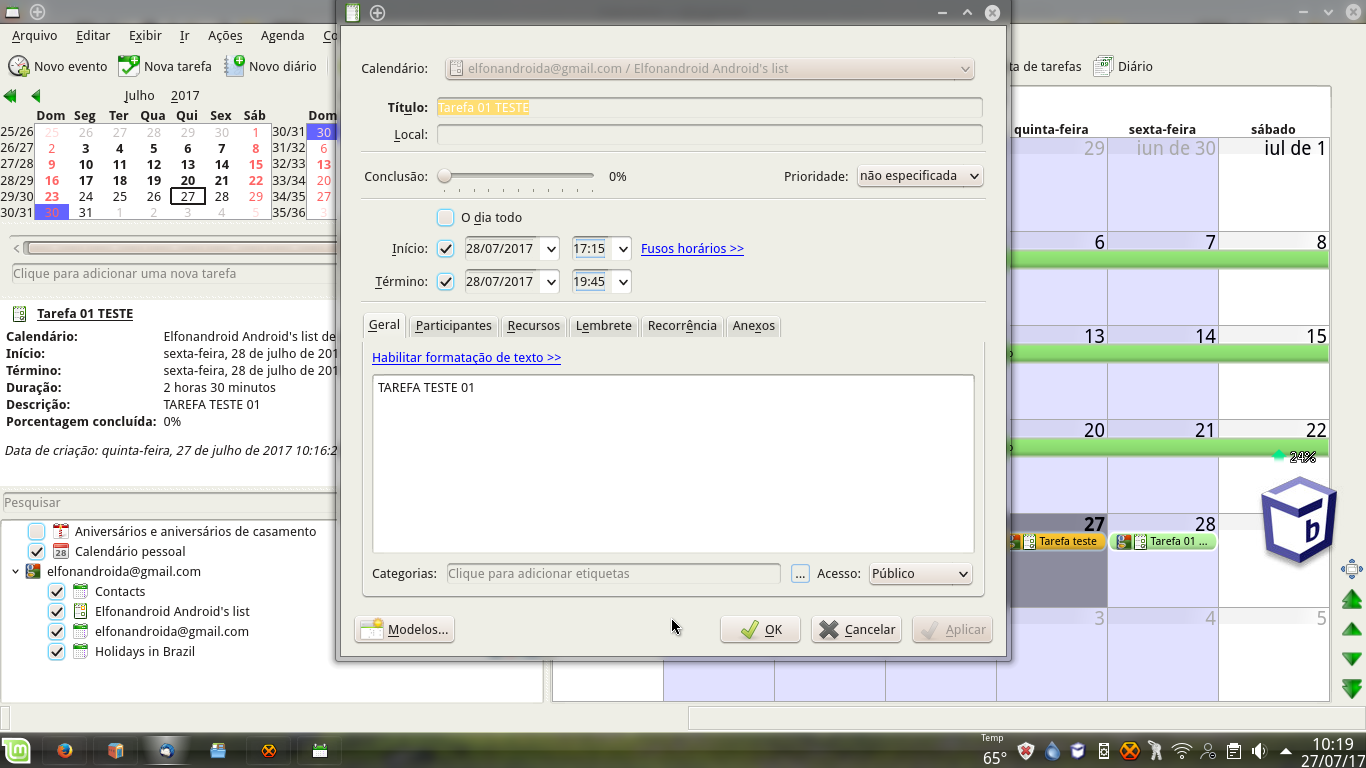Screen dimensions: 1366x768
Task: Click the Conclusão percentage slider handle
Action: click(x=444, y=176)
